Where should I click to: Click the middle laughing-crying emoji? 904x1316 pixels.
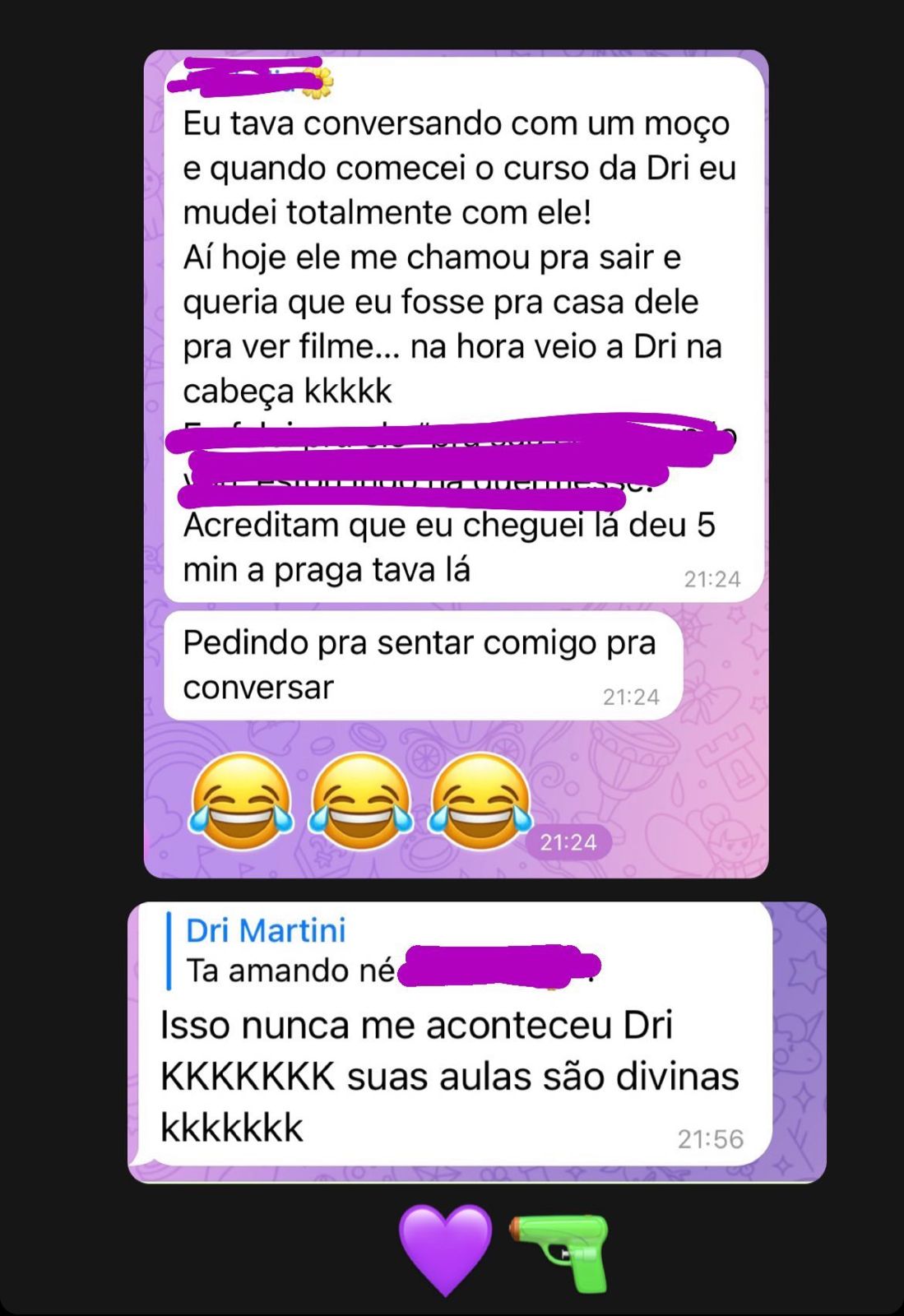point(360,800)
